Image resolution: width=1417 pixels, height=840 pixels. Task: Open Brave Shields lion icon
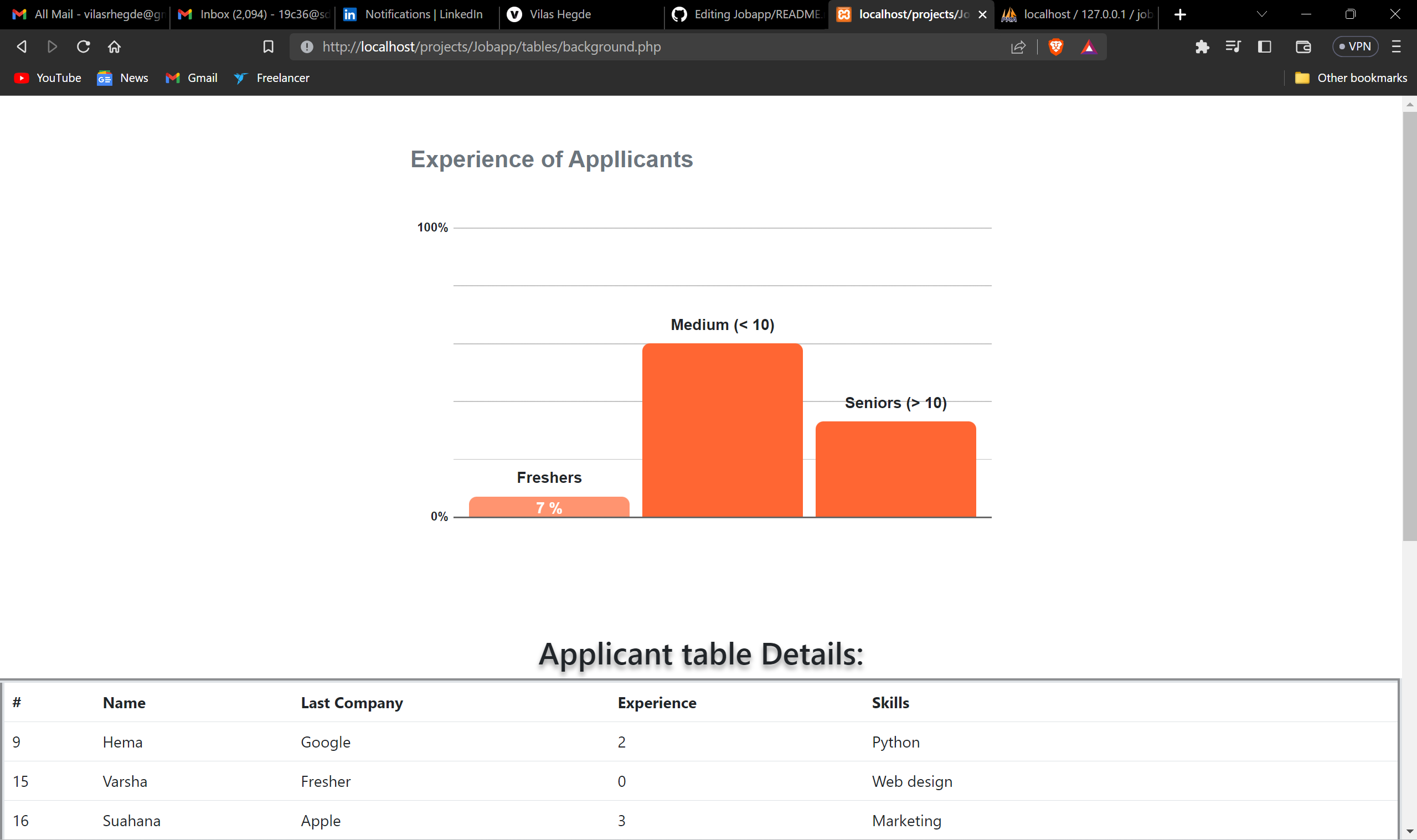coord(1056,47)
